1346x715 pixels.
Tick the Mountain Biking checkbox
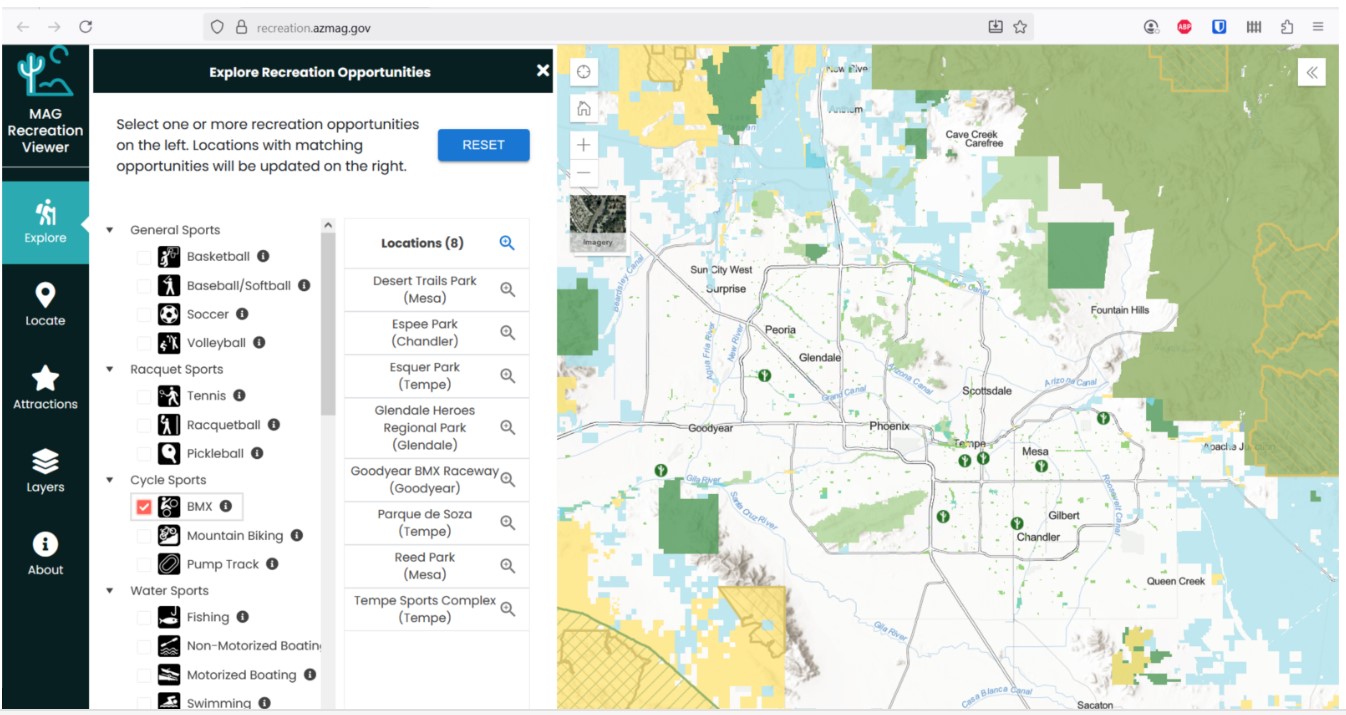pyautogui.click(x=144, y=536)
